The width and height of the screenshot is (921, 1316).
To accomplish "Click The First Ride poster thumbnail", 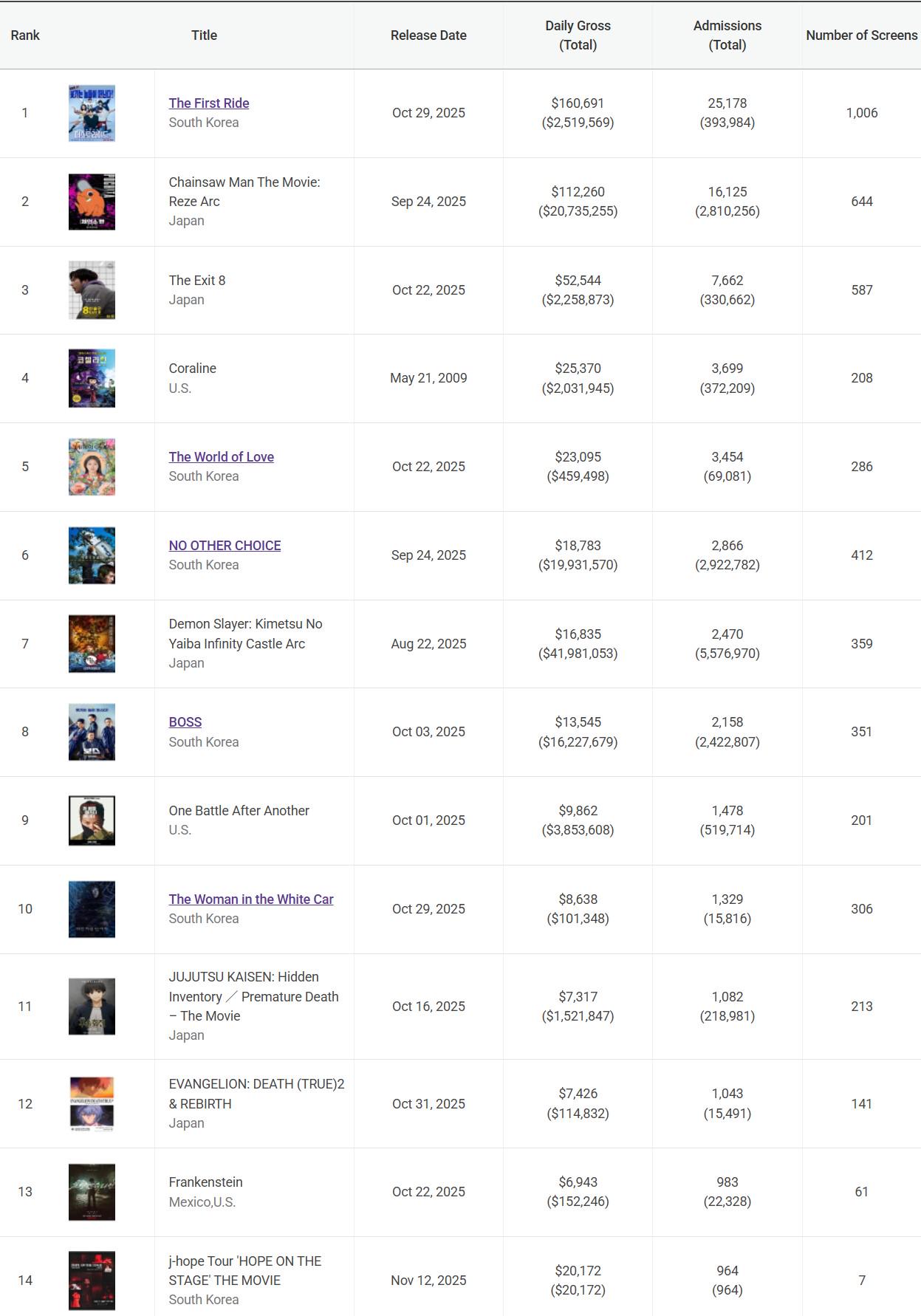I will (x=92, y=113).
